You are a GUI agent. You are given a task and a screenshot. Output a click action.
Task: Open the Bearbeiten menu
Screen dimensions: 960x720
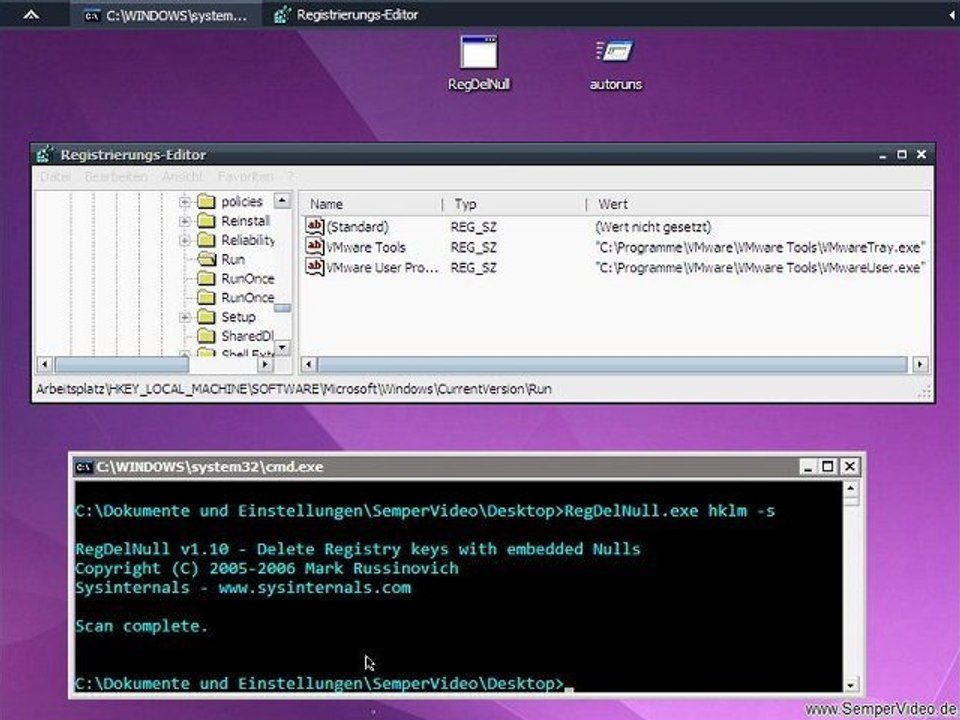[116, 177]
